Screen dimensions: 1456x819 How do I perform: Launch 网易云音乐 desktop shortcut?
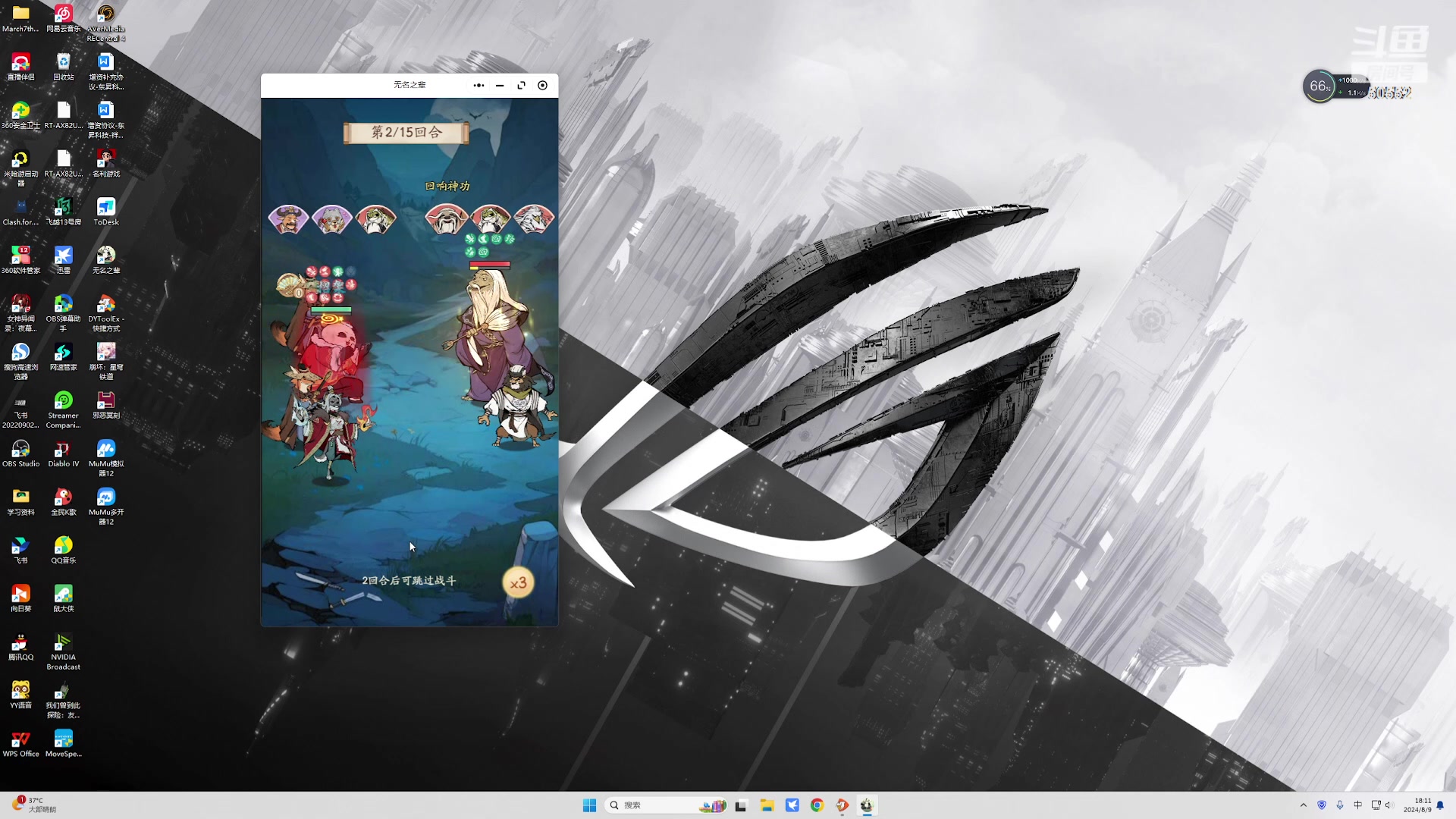(63, 19)
